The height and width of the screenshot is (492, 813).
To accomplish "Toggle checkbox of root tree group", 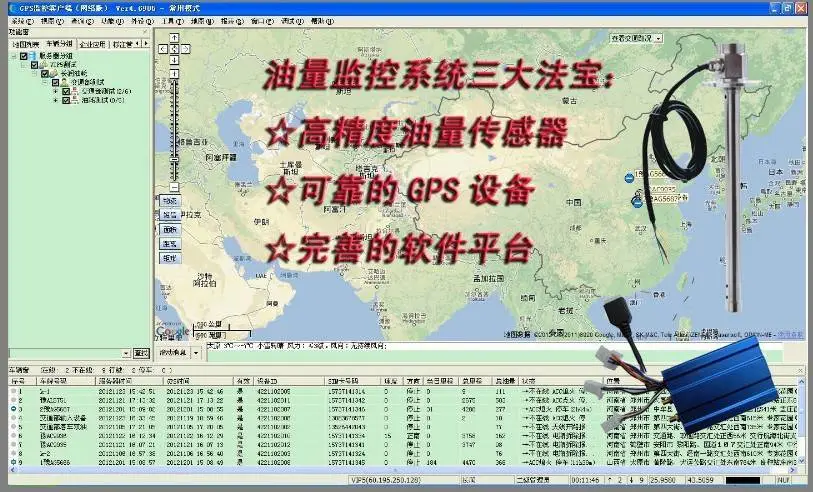I will pos(24,55).
